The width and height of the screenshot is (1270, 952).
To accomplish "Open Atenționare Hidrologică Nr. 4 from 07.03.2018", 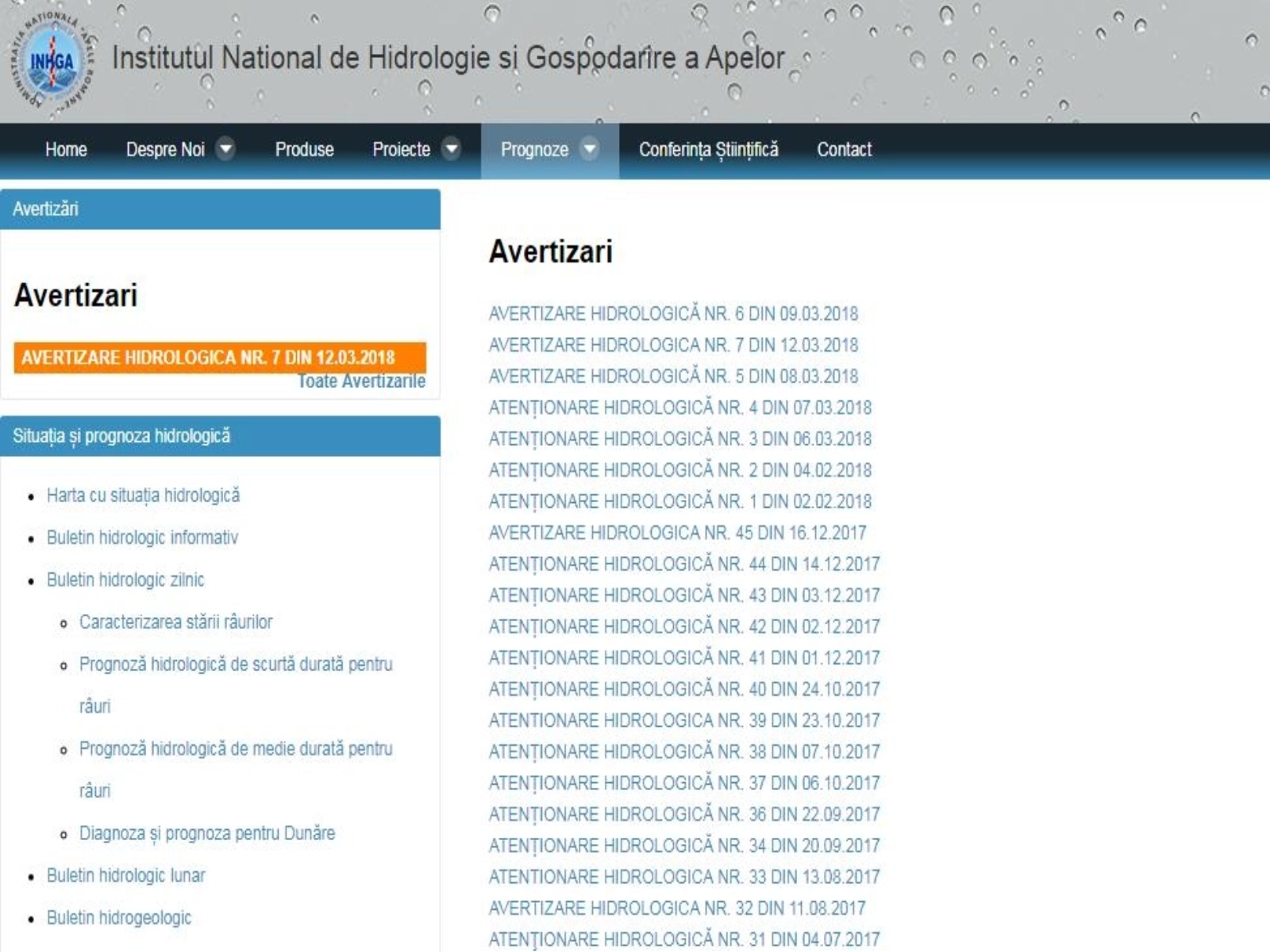I will [679, 408].
